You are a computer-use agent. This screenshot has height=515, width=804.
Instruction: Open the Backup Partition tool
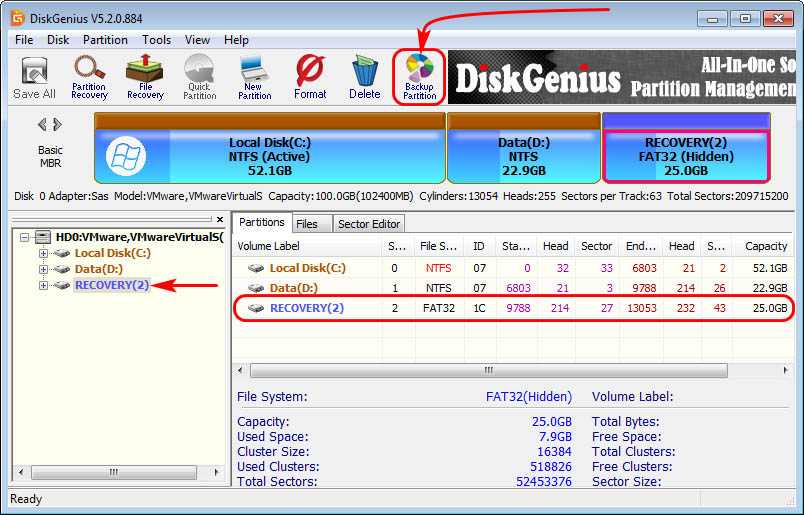tap(420, 77)
